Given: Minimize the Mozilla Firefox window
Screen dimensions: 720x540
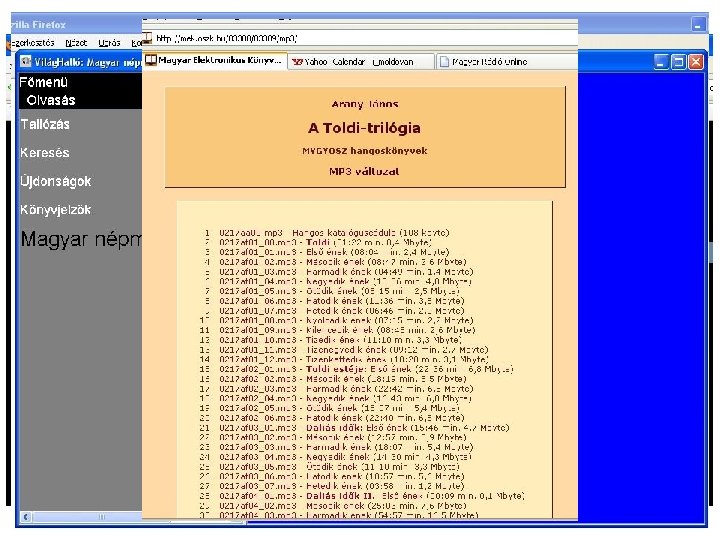Looking at the screenshot, I should tap(698, 24).
